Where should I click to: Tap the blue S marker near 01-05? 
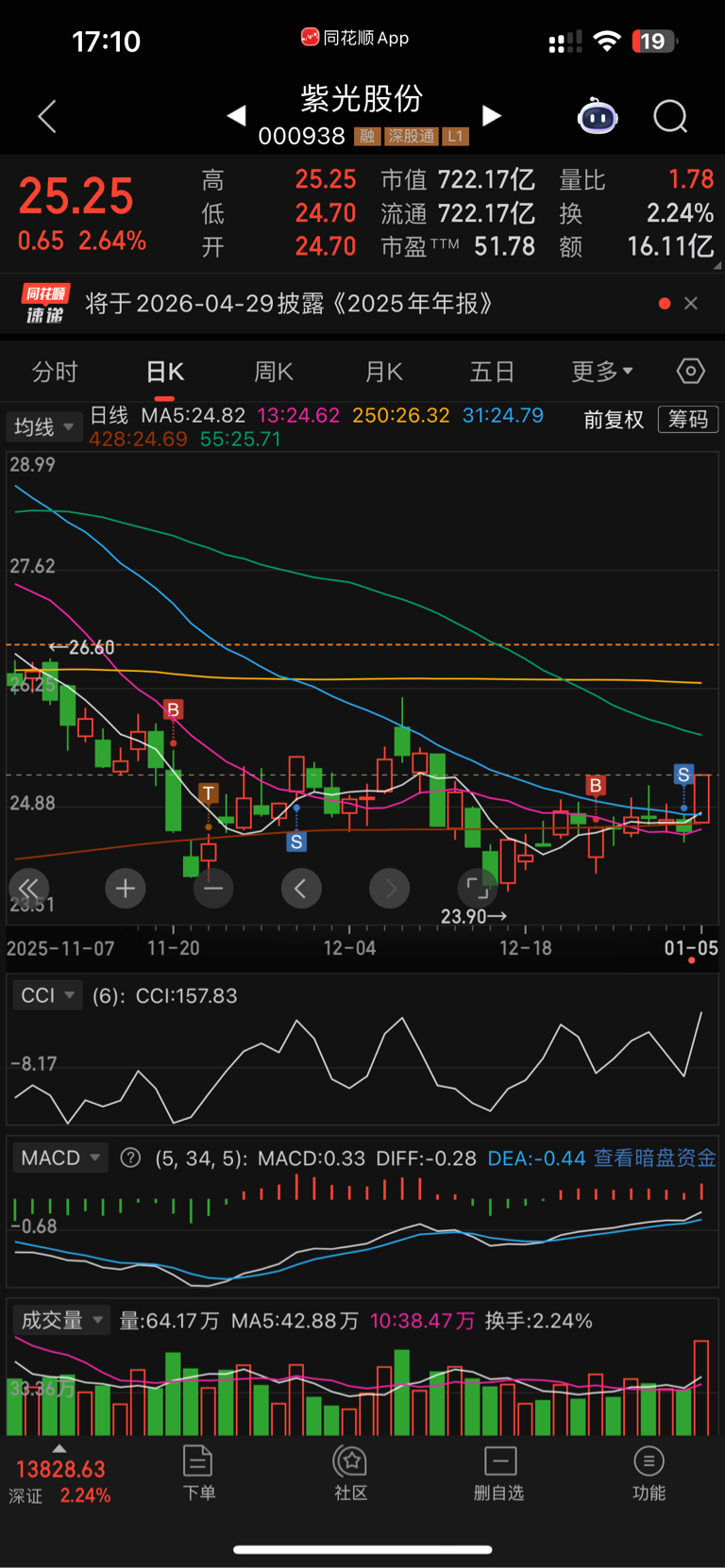tap(683, 775)
